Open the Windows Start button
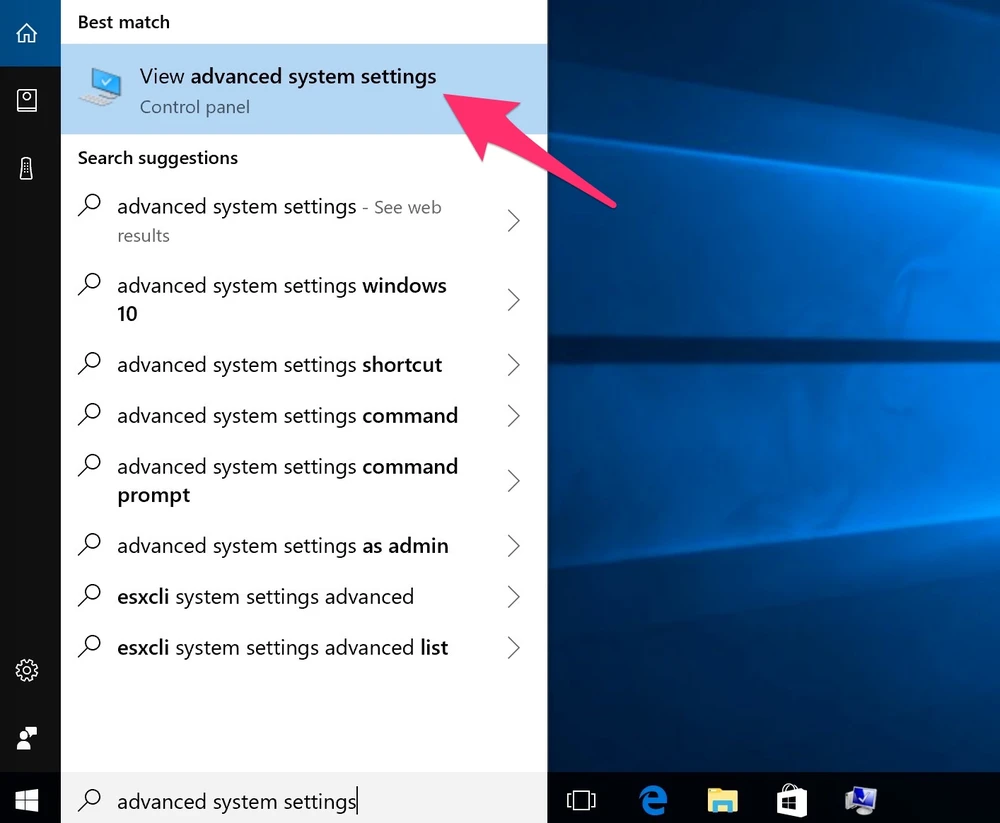1000x823 pixels. tap(27, 800)
